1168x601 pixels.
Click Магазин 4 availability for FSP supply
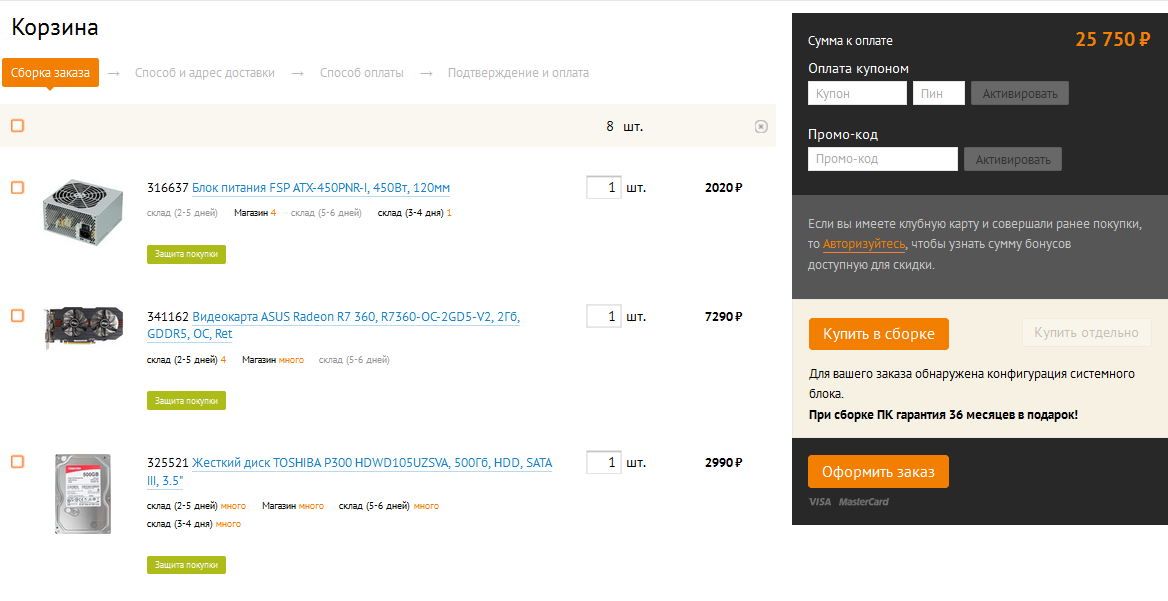click(255, 213)
